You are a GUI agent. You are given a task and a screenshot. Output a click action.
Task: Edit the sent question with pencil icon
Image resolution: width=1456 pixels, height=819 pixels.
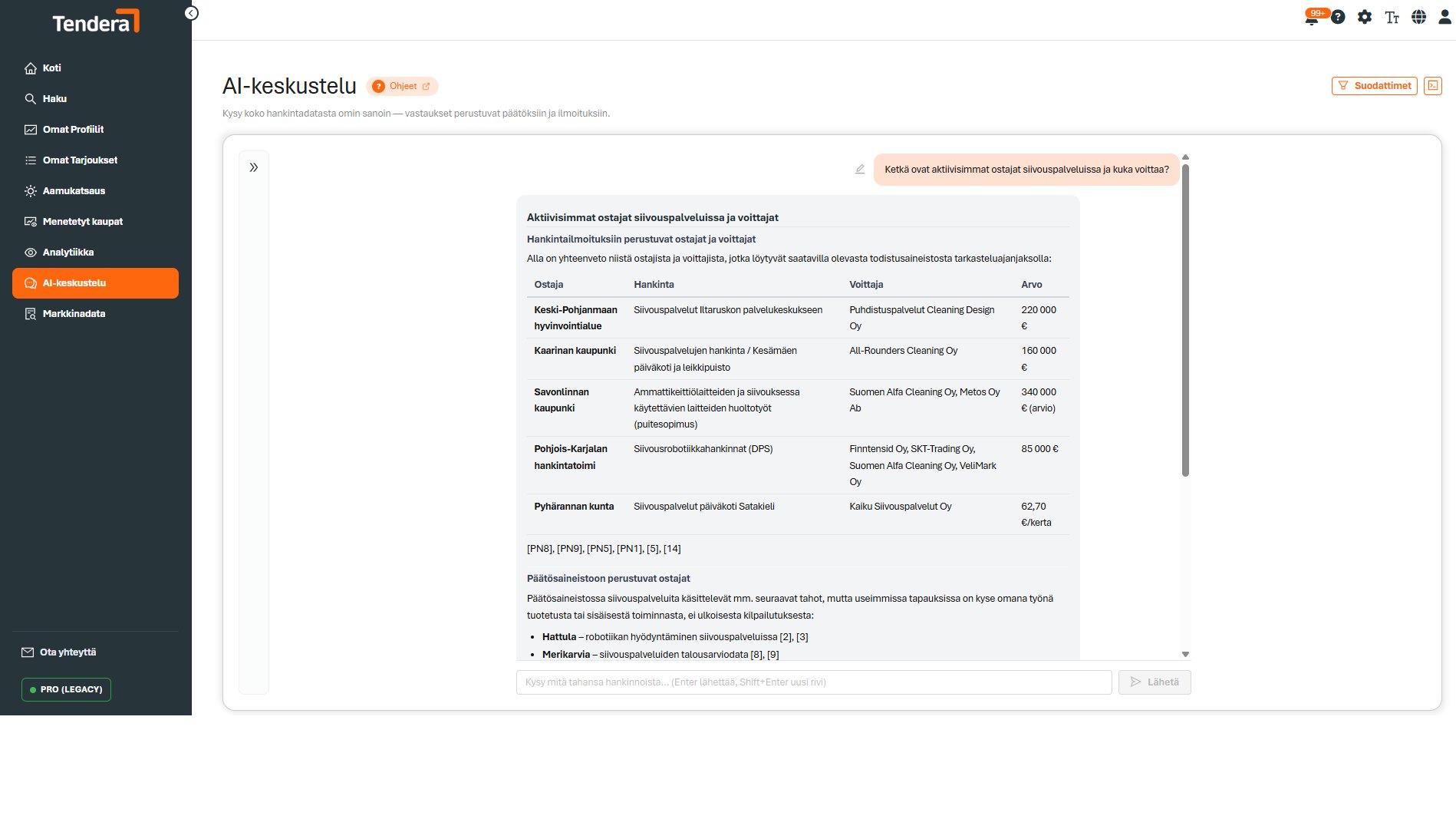click(x=860, y=169)
